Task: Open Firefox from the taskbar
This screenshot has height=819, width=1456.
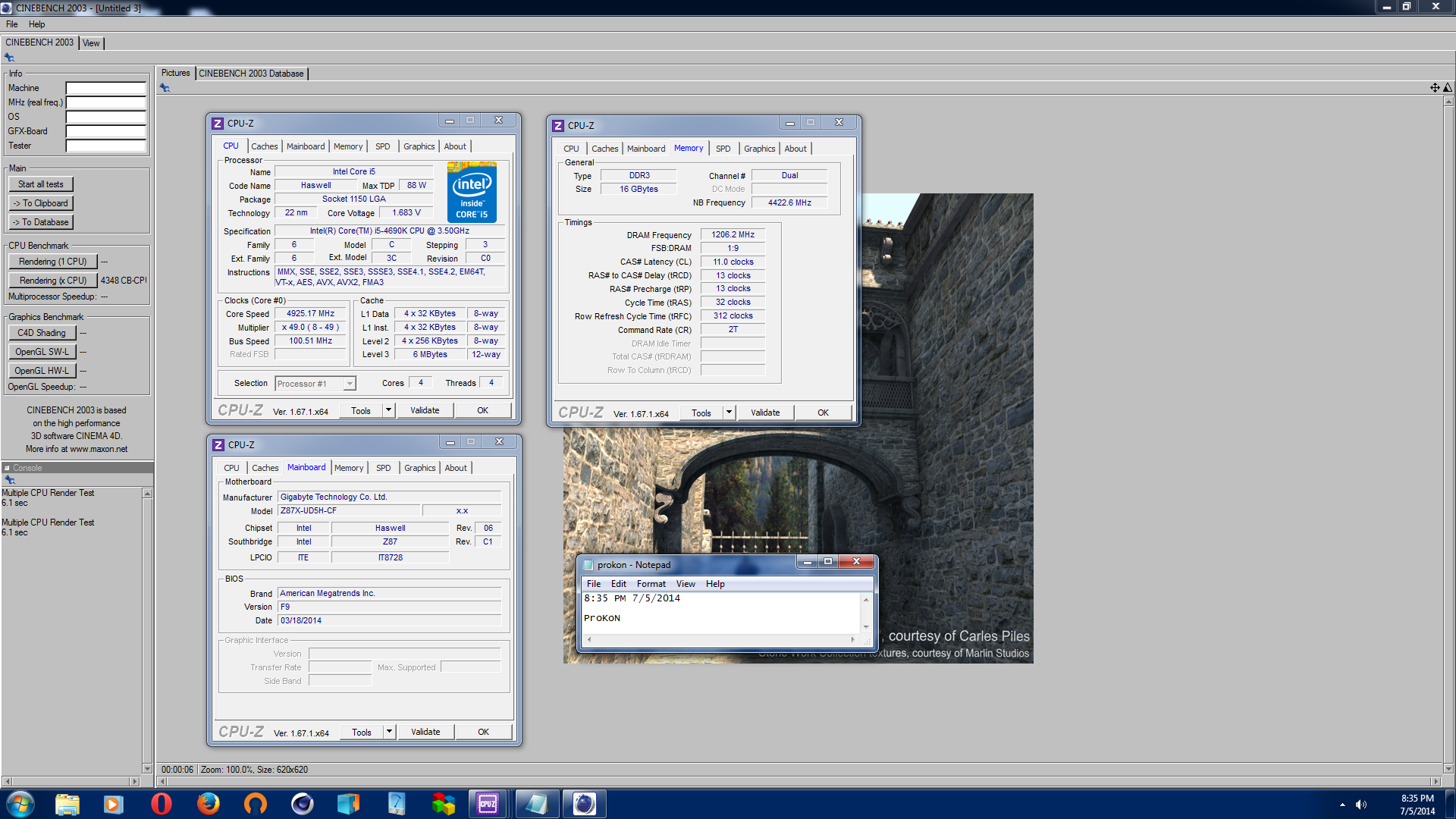Action: coord(209,804)
